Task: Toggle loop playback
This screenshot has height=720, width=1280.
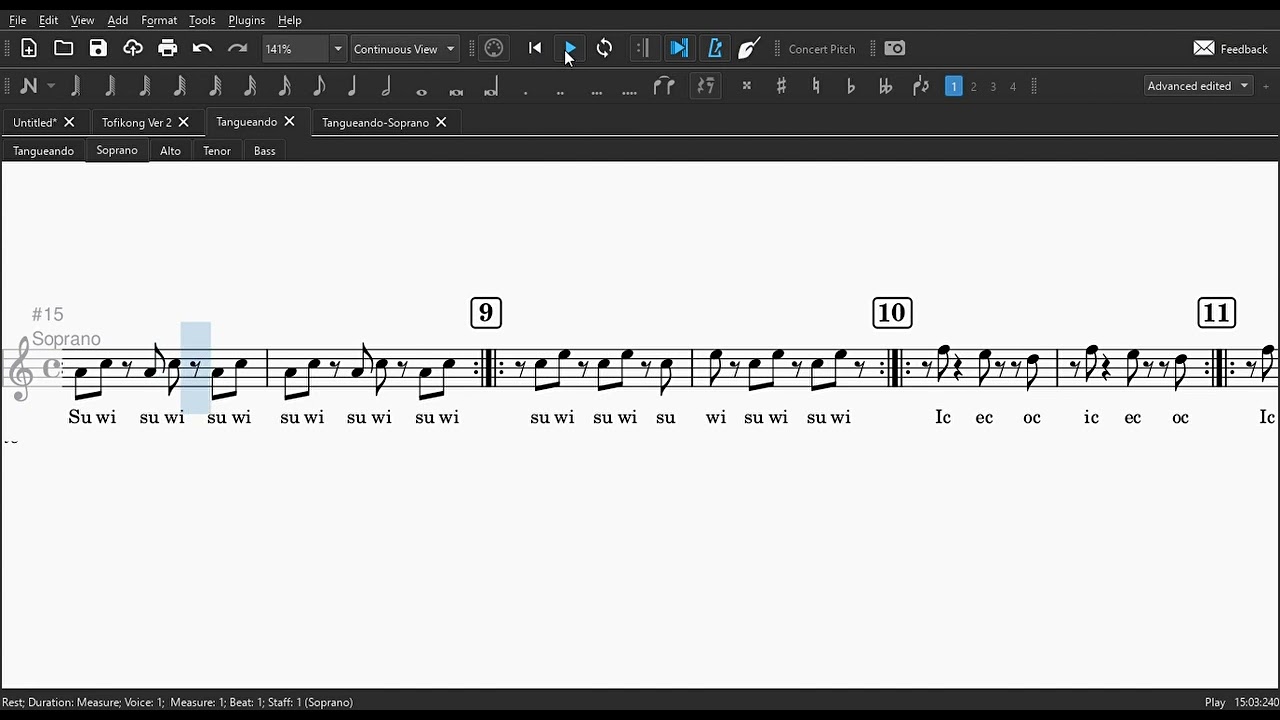Action: (604, 48)
